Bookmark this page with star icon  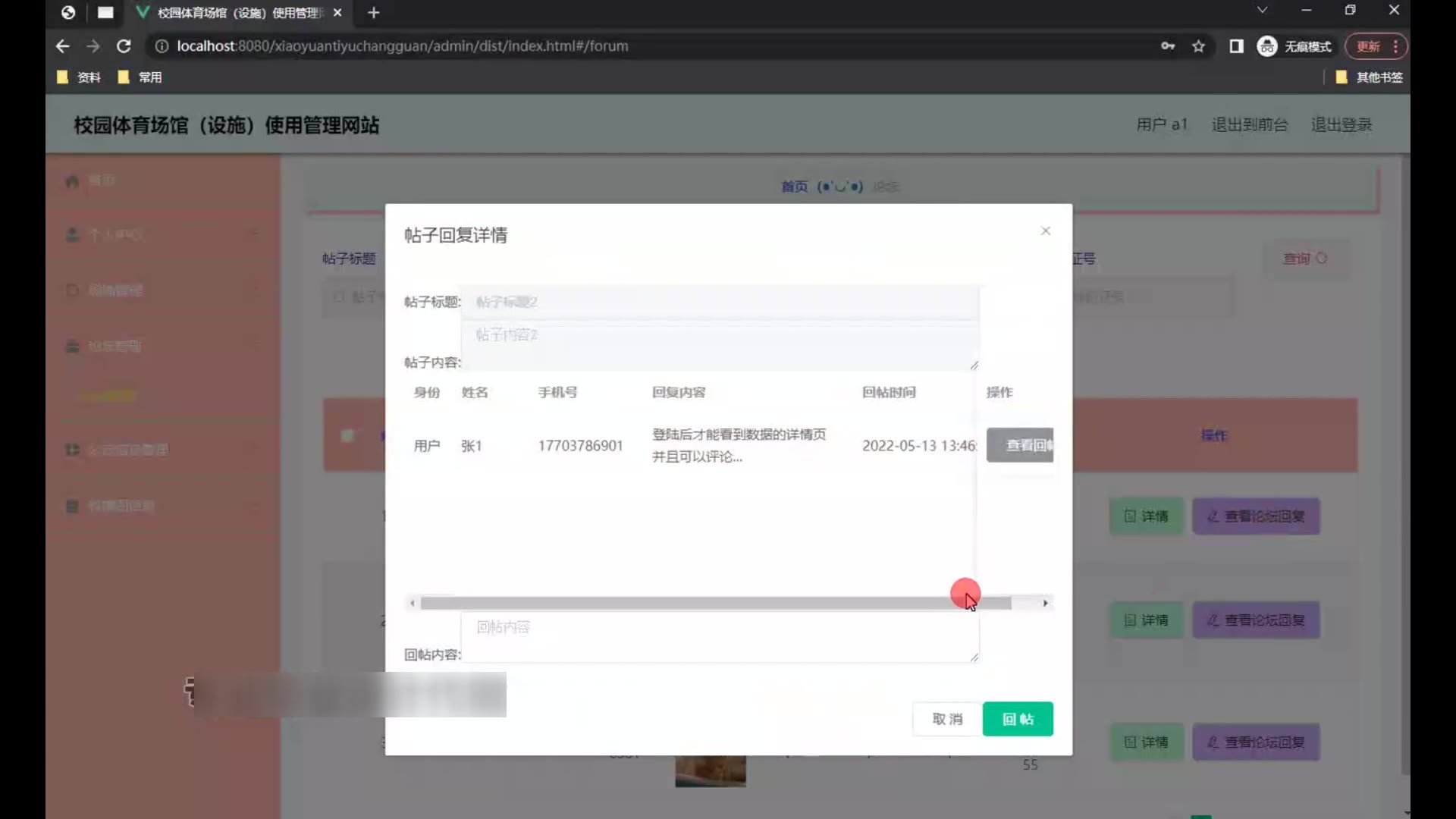[x=1198, y=46]
